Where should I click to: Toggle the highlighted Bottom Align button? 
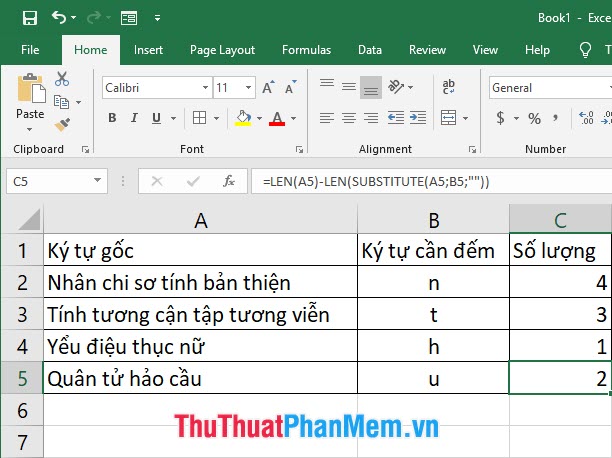click(x=371, y=87)
